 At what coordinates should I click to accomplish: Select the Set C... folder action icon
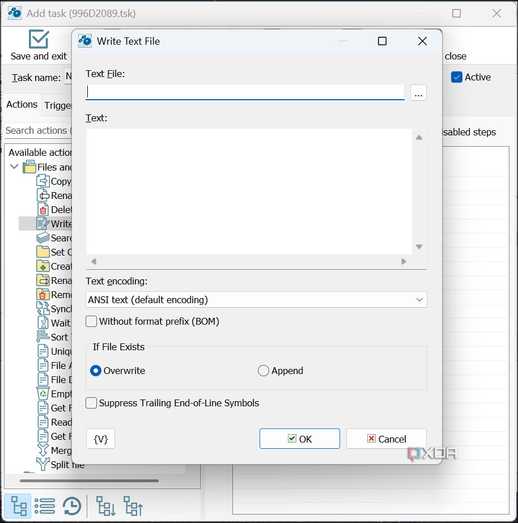43,252
